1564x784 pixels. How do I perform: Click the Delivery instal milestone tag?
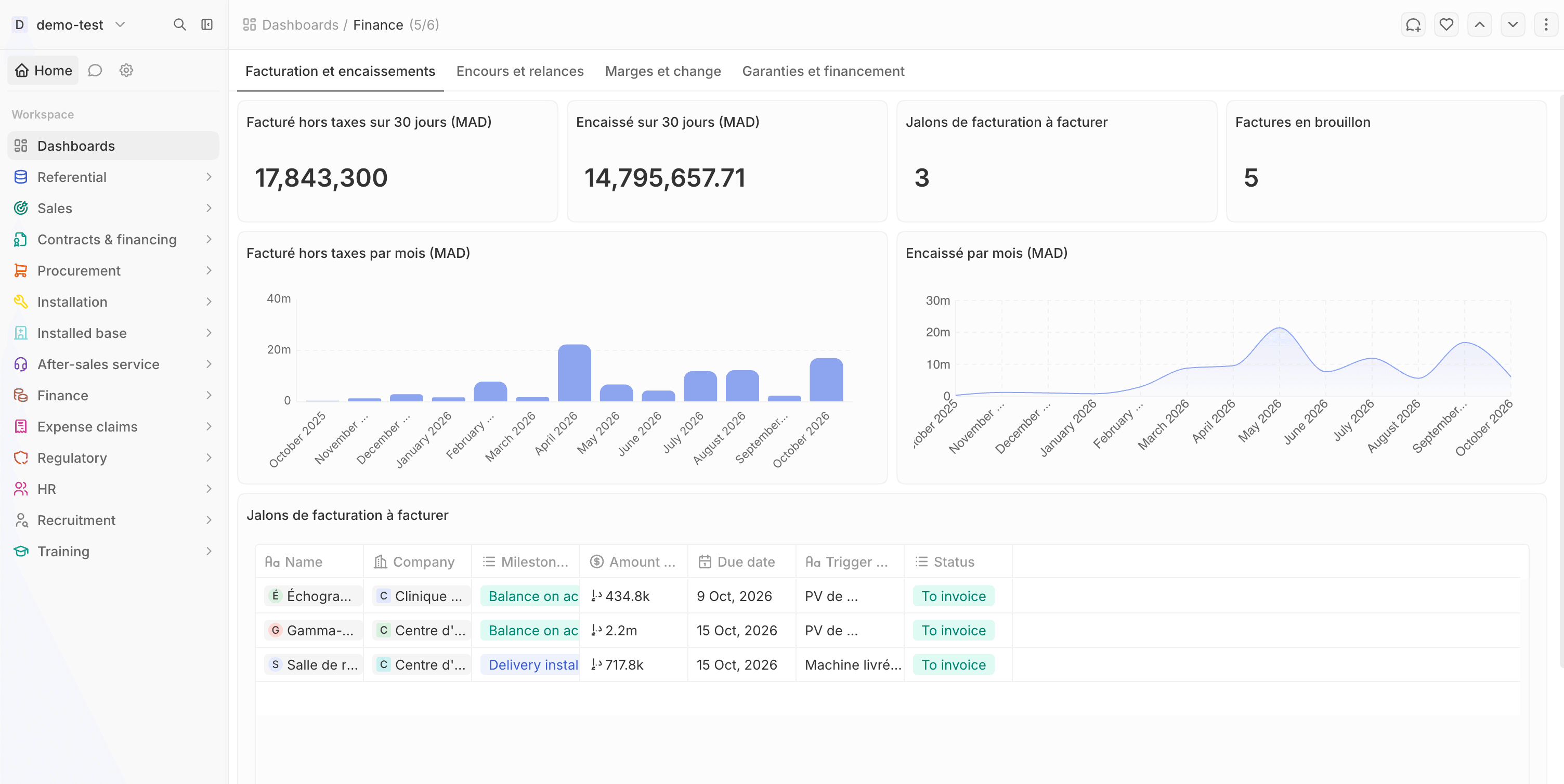point(529,664)
